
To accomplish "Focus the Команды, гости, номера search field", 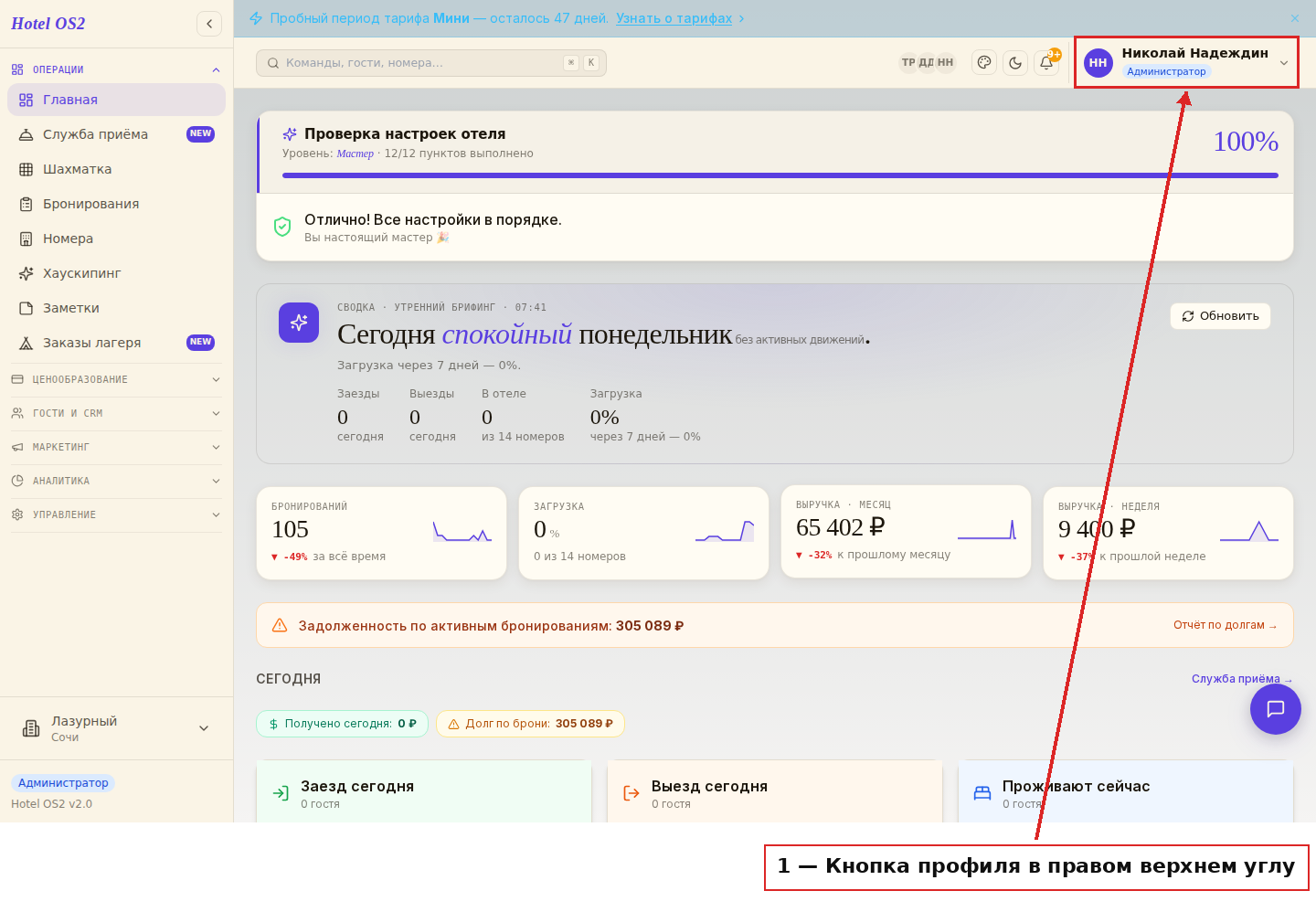I will [431, 63].
